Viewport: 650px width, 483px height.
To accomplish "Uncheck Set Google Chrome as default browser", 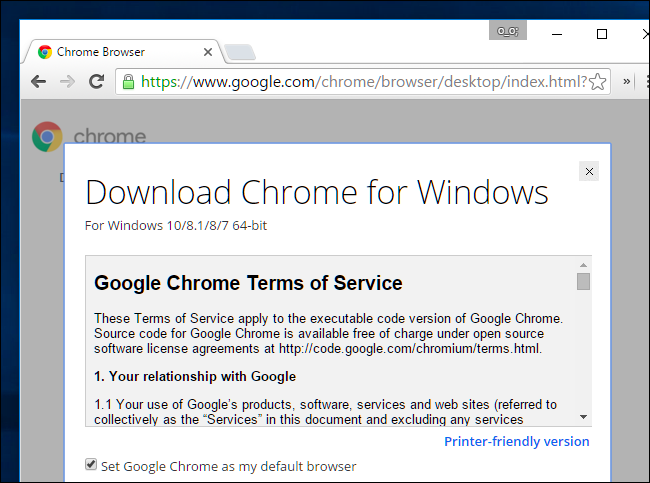I will click(x=92, y=465).
